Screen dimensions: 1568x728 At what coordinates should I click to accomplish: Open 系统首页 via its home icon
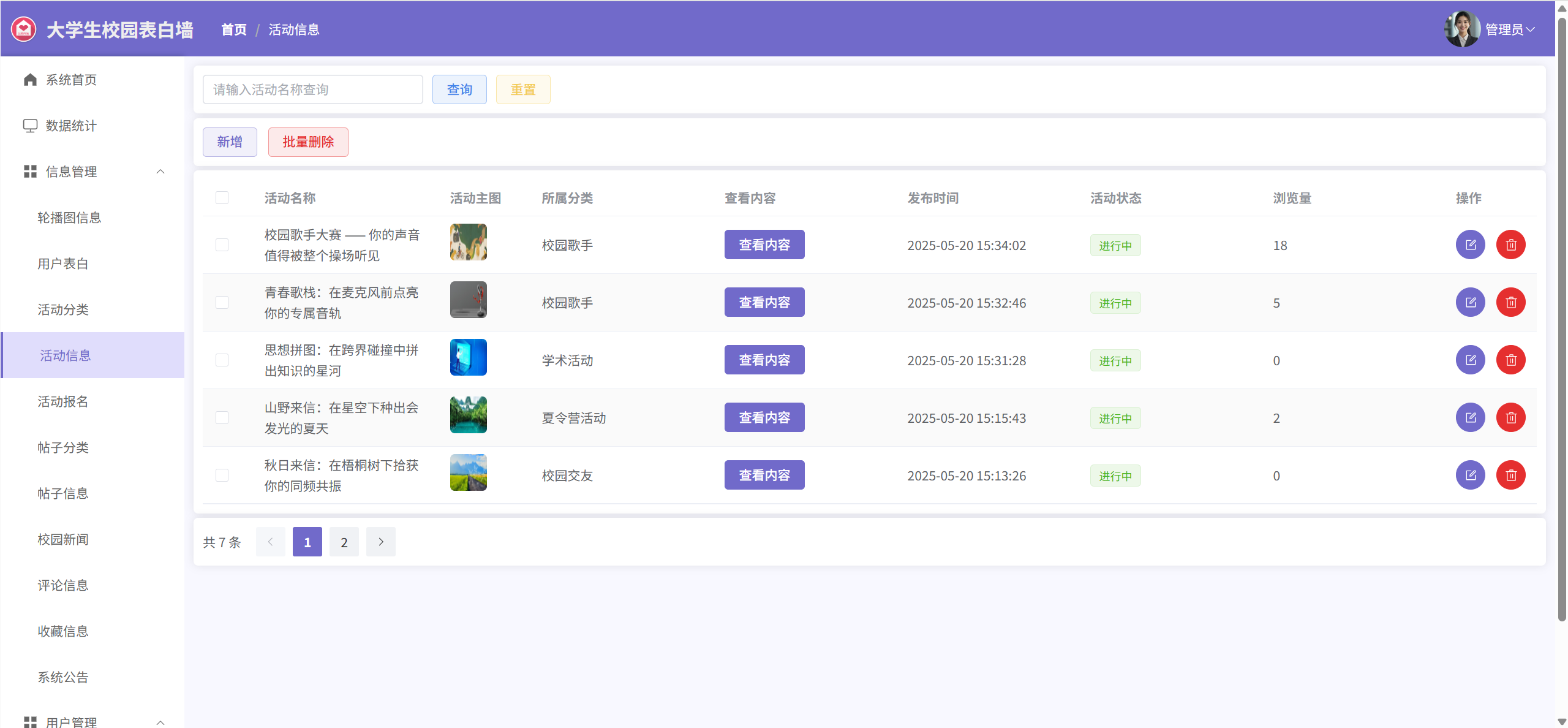tap(30, 80)
